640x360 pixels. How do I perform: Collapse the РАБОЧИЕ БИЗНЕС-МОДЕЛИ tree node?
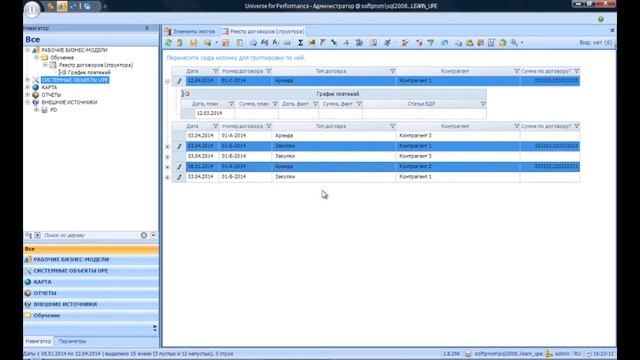point(27,50)
